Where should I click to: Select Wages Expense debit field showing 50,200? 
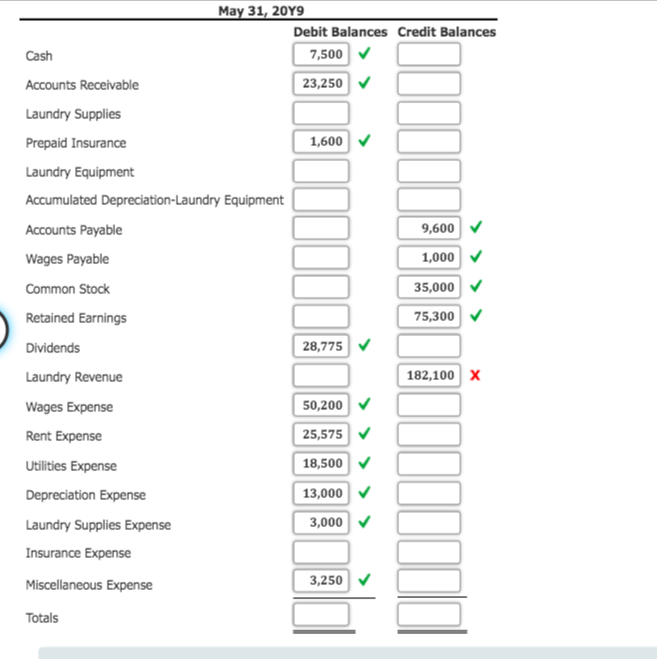(x=321, y=405)
